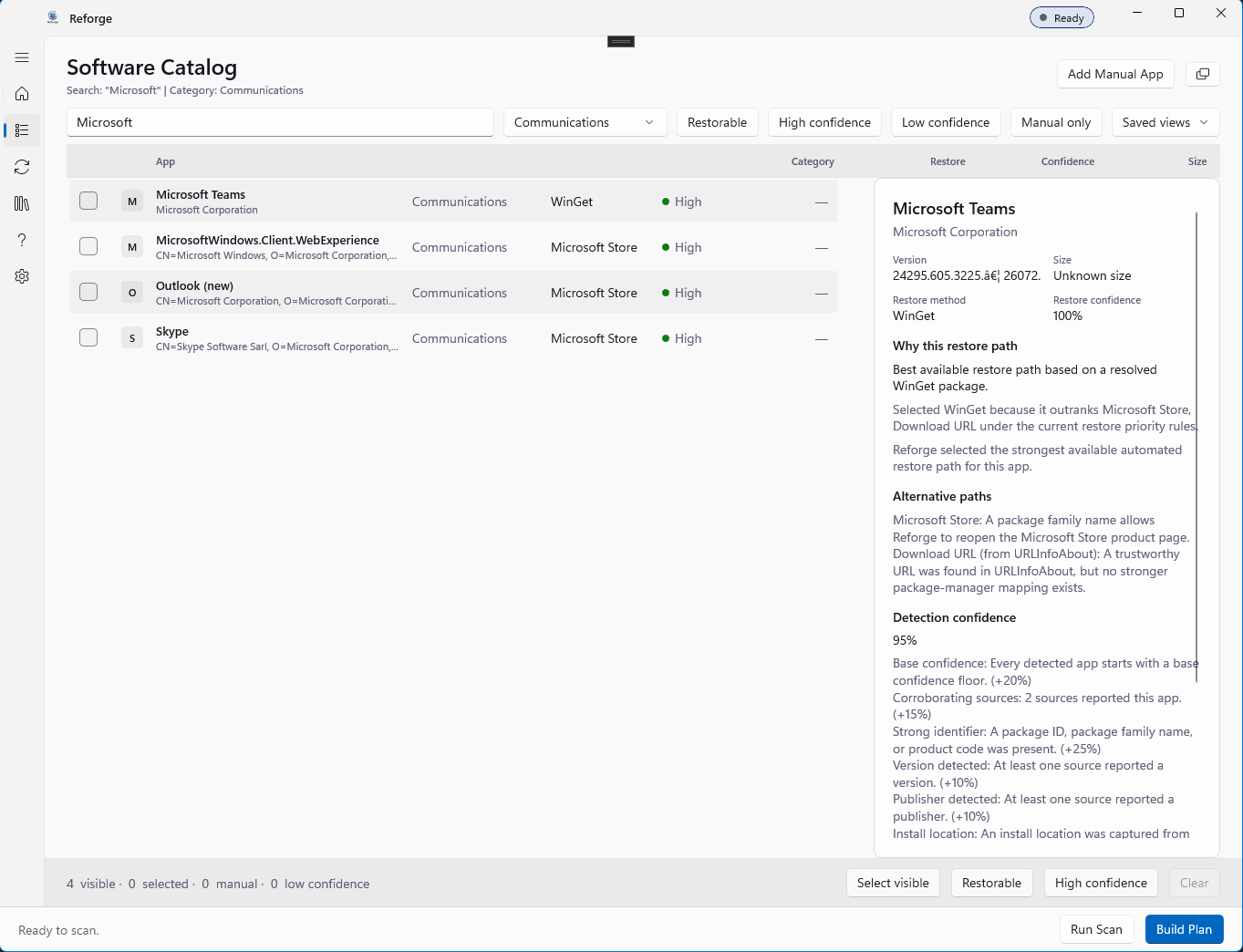This screenshot has width=1243, height=952.
Task: Click the 100% restore confidence value
Action: (x=1068, y=316)
